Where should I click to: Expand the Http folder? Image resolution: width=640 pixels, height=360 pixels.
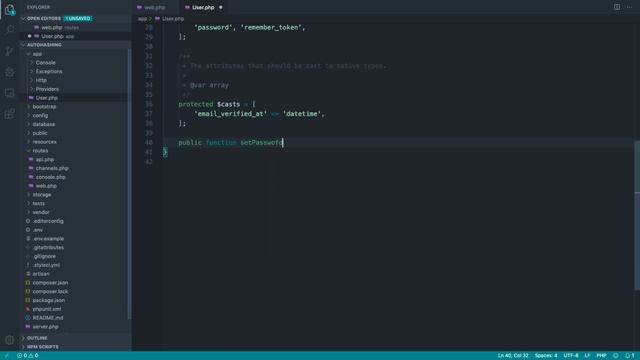pyautogui.click(x=76, y=80)
